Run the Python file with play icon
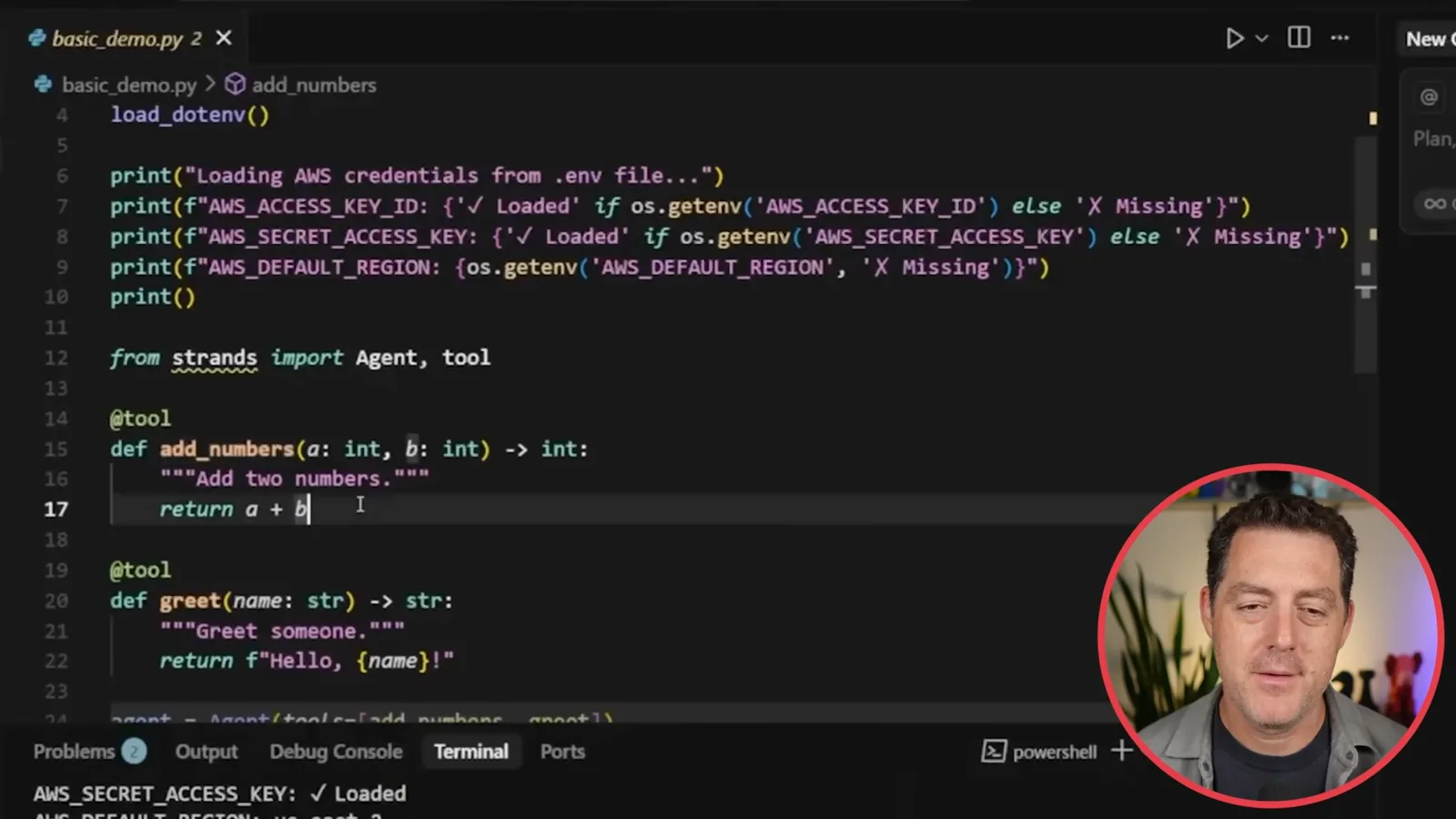 click(x=1234, y=38)
